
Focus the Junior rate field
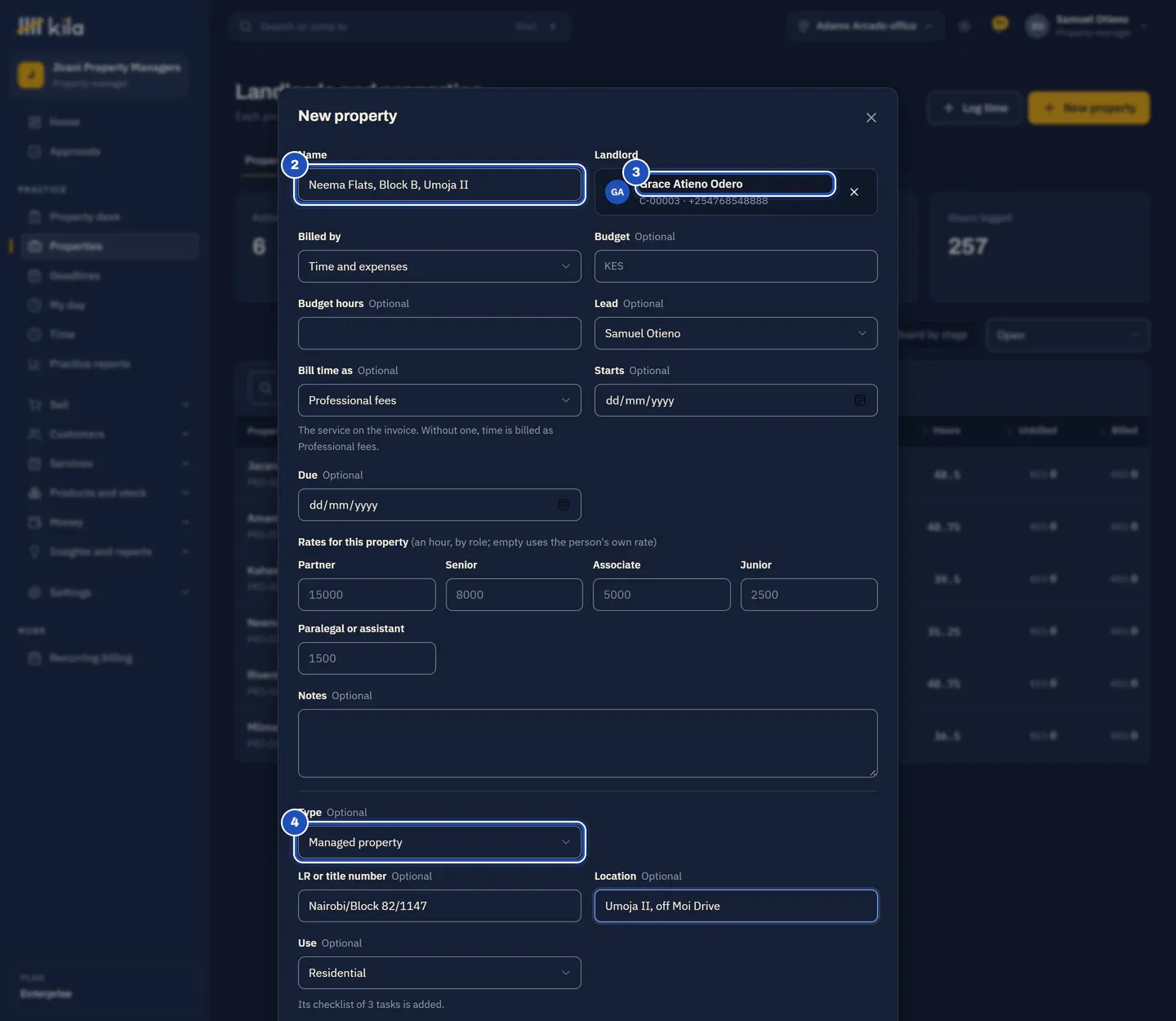(809, 595)
